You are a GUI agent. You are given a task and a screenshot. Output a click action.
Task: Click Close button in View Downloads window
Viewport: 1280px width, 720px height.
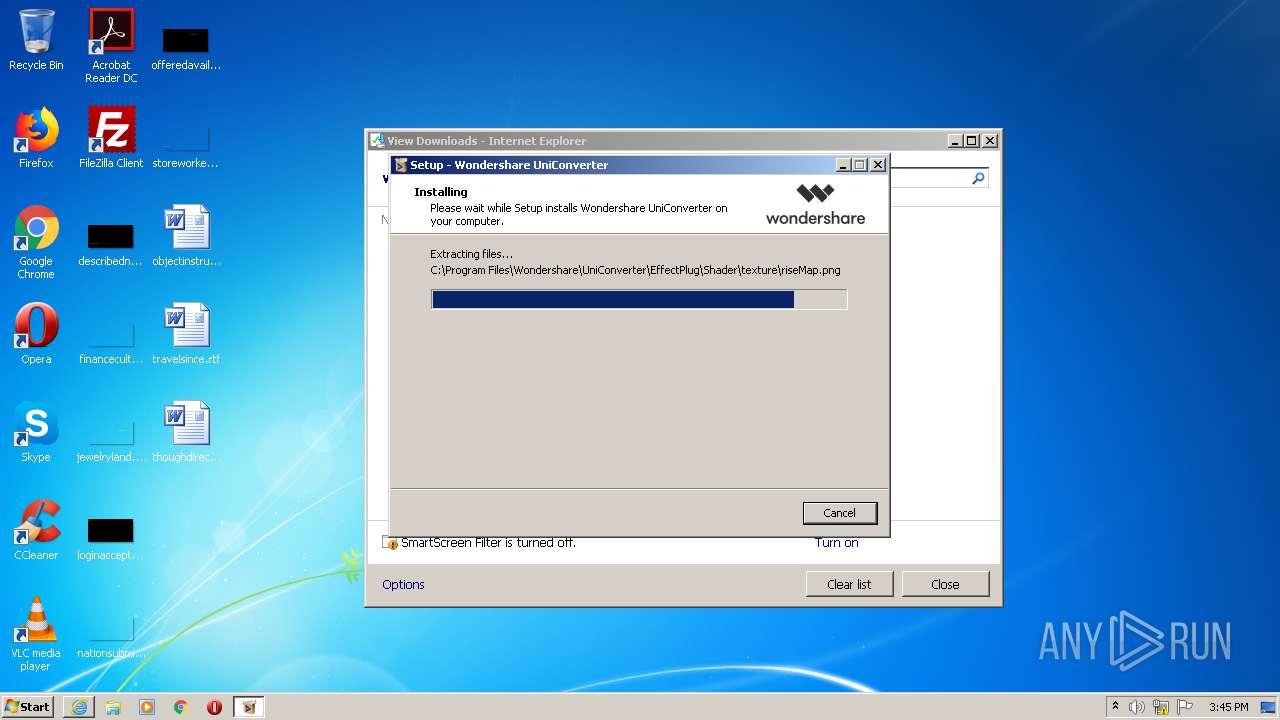tap(945, 584)
